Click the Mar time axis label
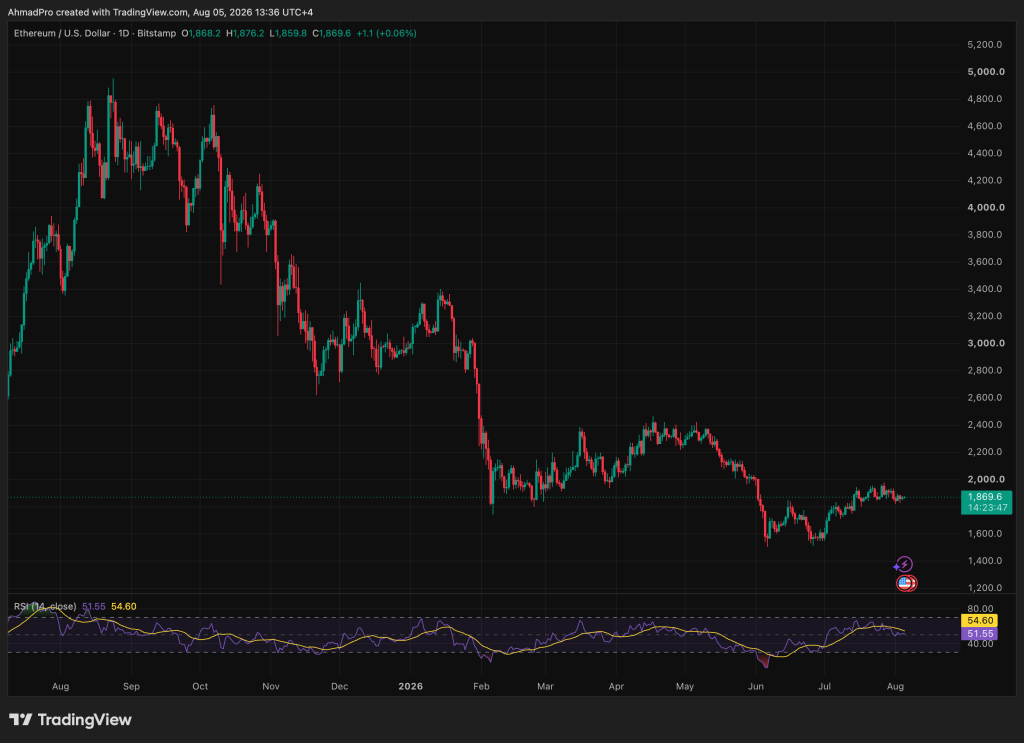 [545, 686]
